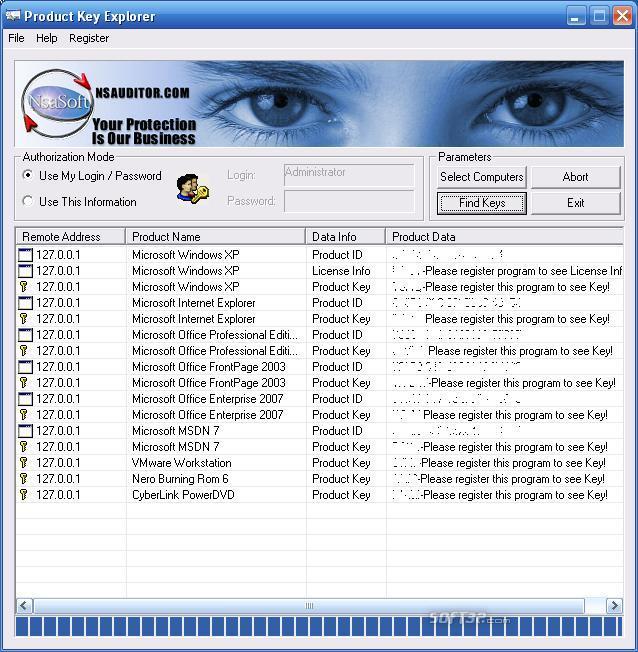This screenshot has width=638, height=652.
Task: Click the NSAUDITOR.COM banner text
Action: coord(142,93)
